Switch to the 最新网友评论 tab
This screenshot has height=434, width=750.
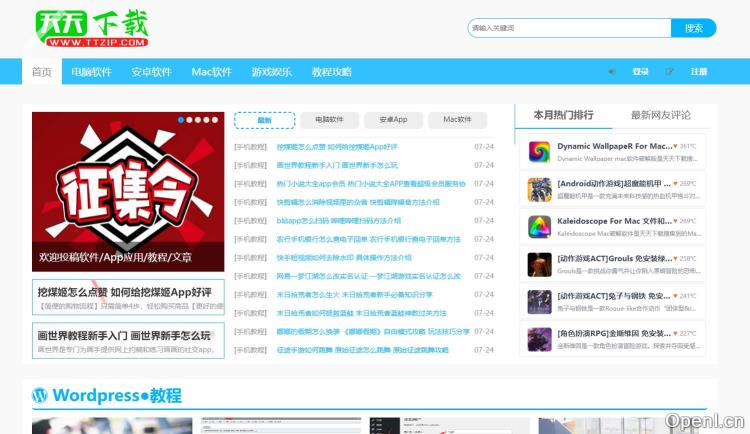[660, 115]
